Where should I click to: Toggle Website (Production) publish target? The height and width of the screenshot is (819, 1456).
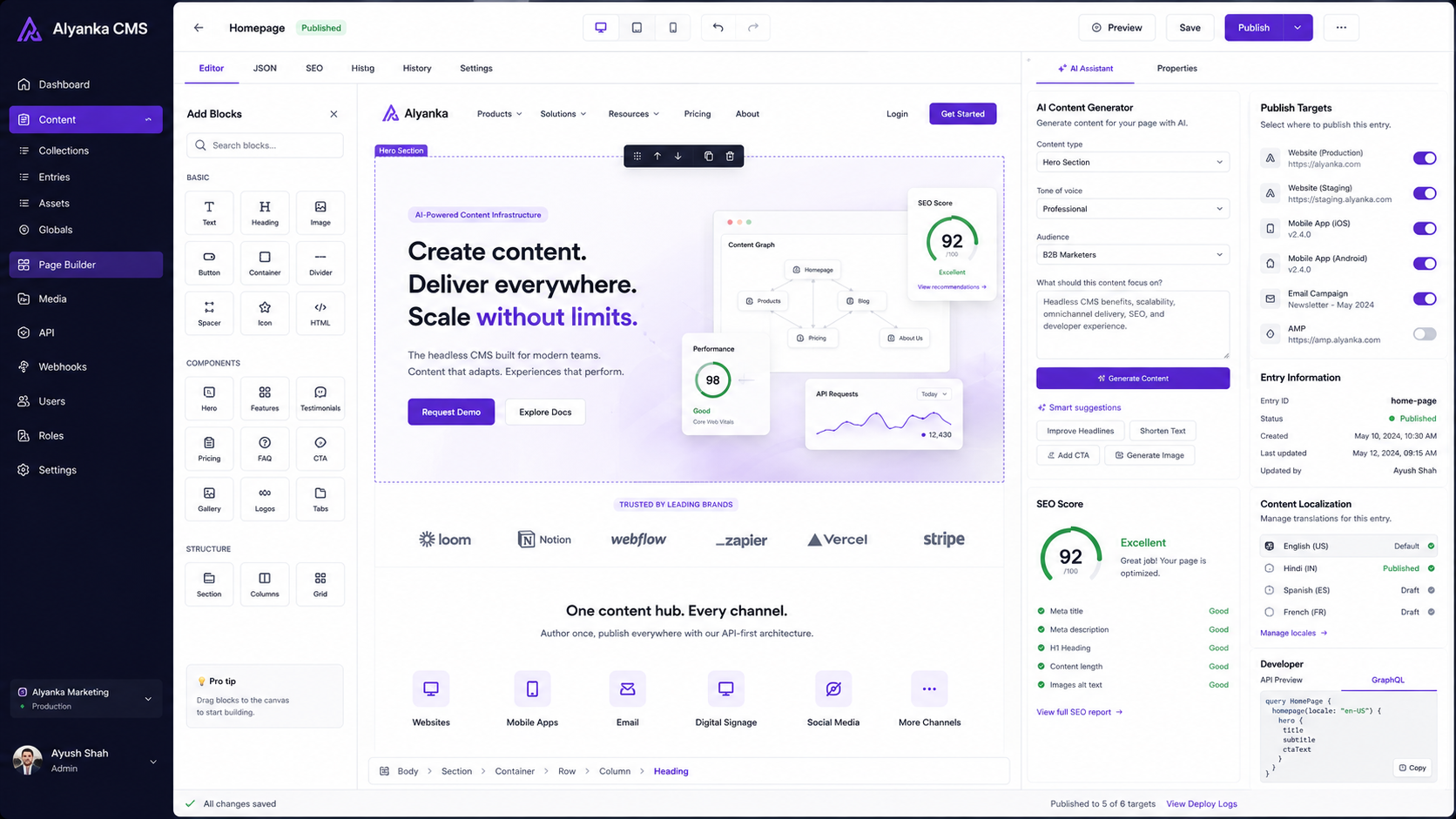click(x=1425, y=158)
